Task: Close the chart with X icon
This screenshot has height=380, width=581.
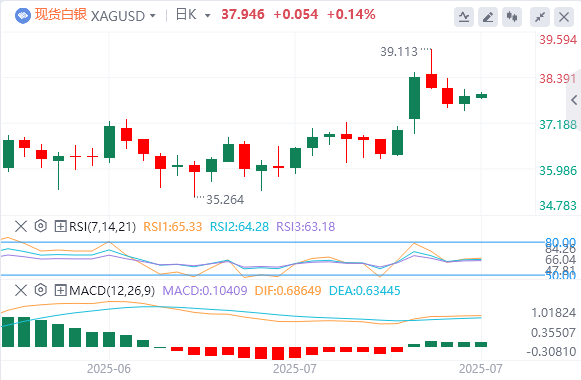Action: 564,17
